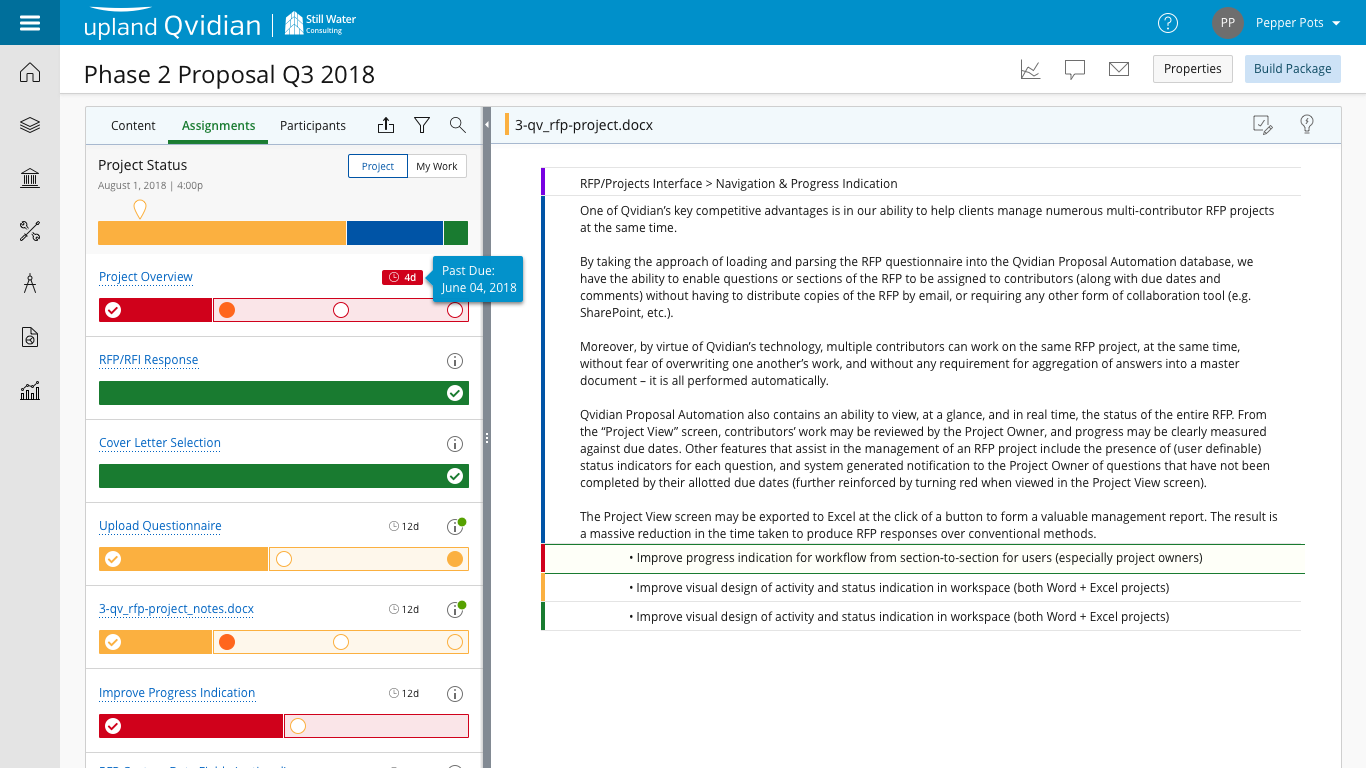
Task: Click the red 4d past due badge
Action: point(402,277)
